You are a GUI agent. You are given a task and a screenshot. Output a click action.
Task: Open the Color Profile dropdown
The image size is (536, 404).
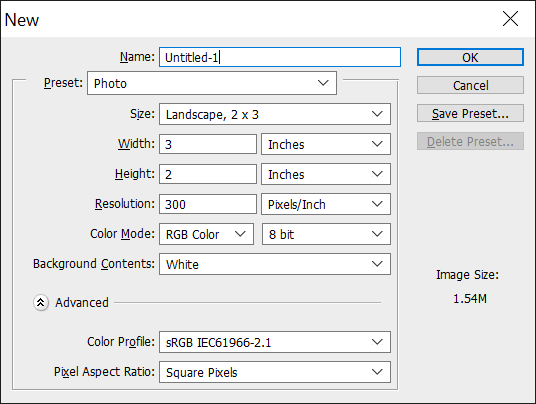275,342
